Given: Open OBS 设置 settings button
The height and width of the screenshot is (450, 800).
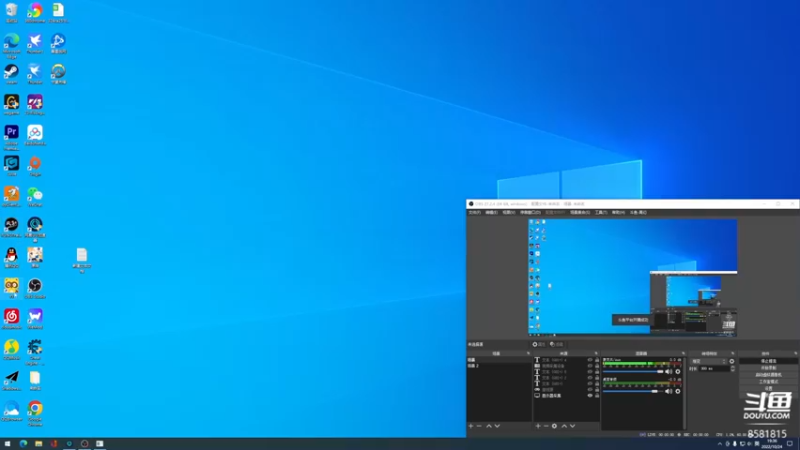Looking at the screenshot, I should point(768,388).
